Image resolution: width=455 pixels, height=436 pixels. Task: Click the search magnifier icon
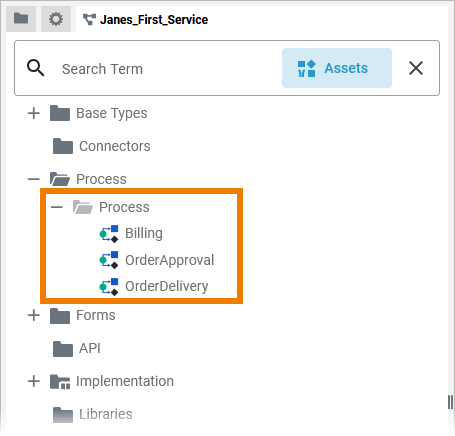[x=36, y=68]
